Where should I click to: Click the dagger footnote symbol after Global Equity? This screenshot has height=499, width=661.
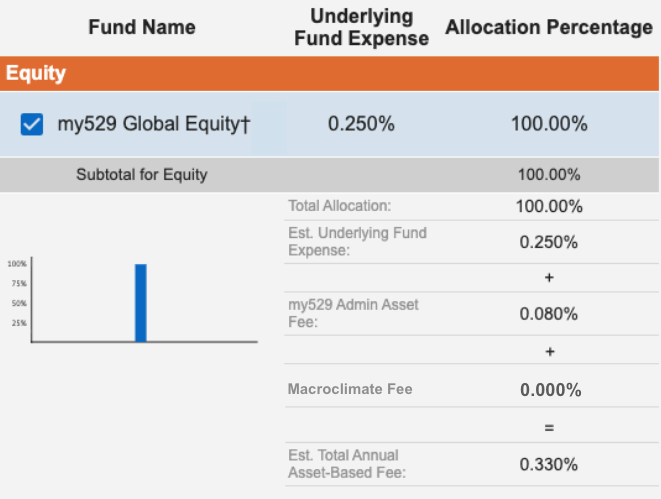[245, 124]
